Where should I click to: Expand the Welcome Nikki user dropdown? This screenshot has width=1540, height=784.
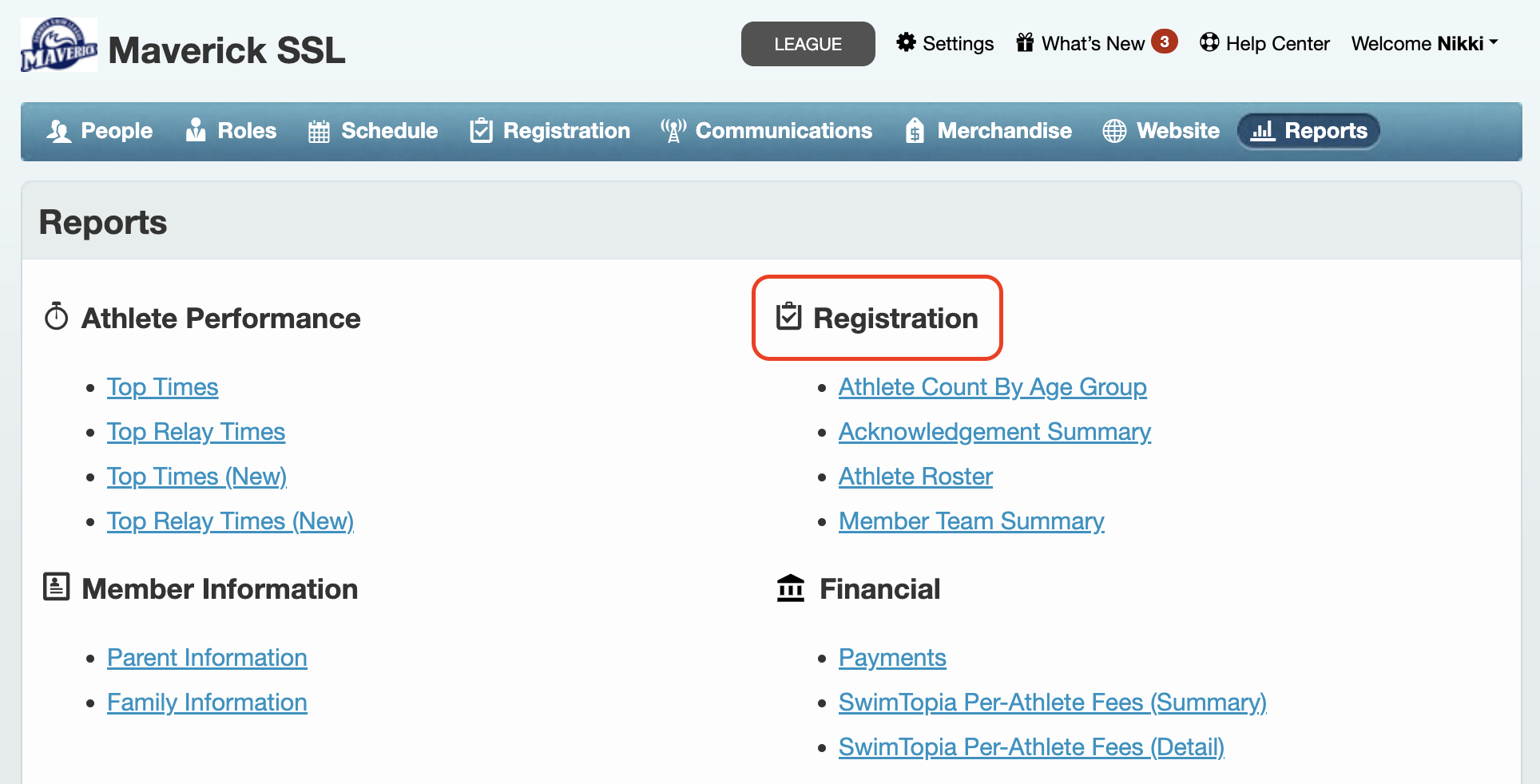click(1424, 43)
